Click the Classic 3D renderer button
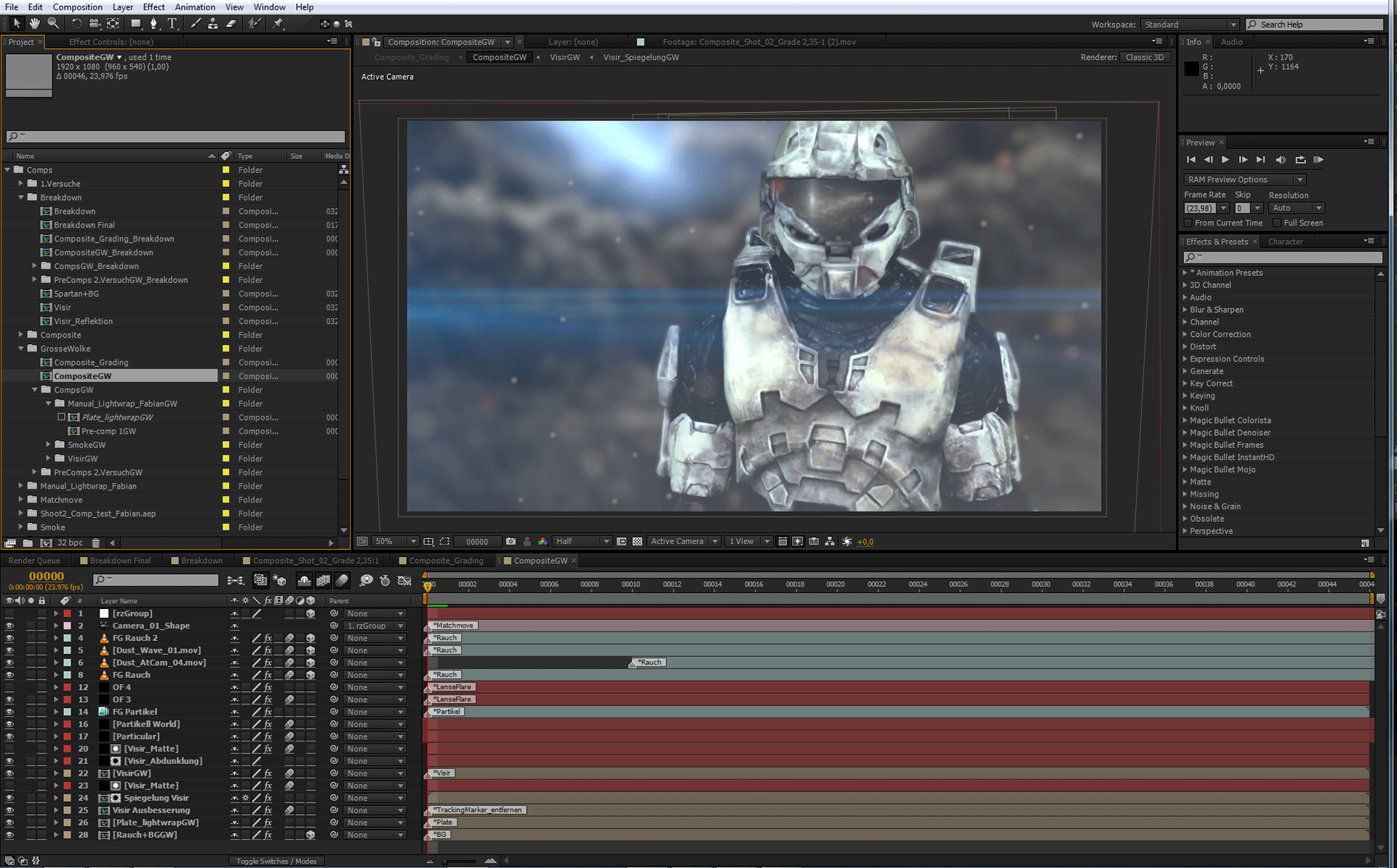This screenshot has height=868, width=1397. [1145, 57]
